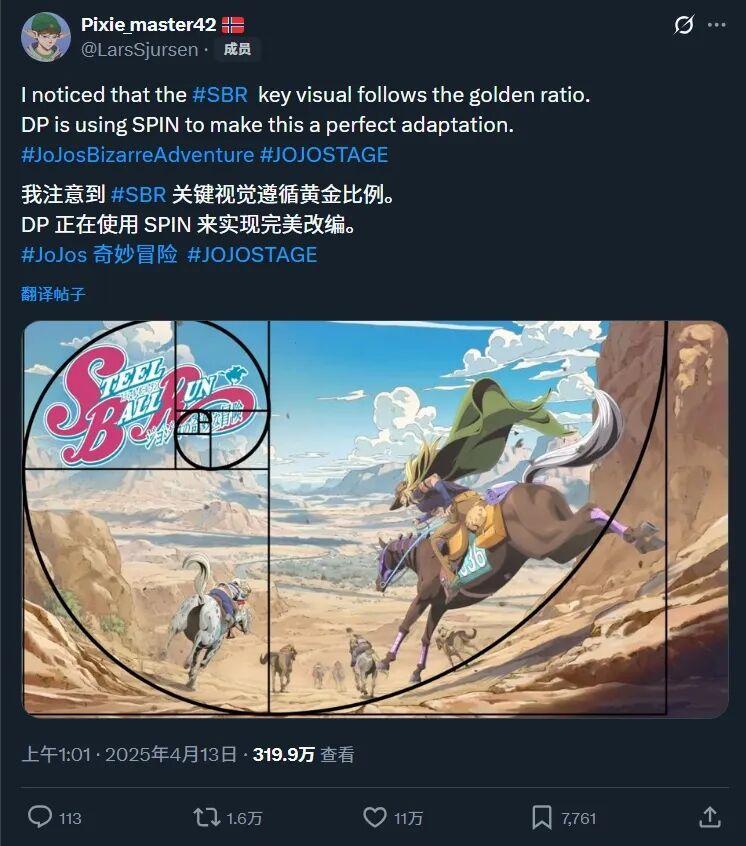Click the repost arrows icon

[207, 817]
